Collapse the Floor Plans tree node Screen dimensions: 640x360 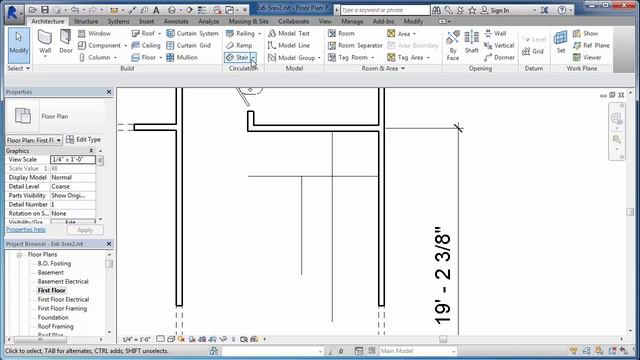pyautogui.click(x=19, y=255)
